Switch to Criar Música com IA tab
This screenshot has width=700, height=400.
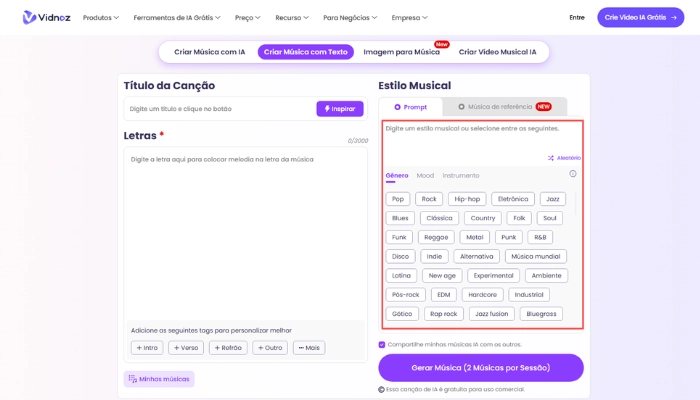[x=209, y=52]
